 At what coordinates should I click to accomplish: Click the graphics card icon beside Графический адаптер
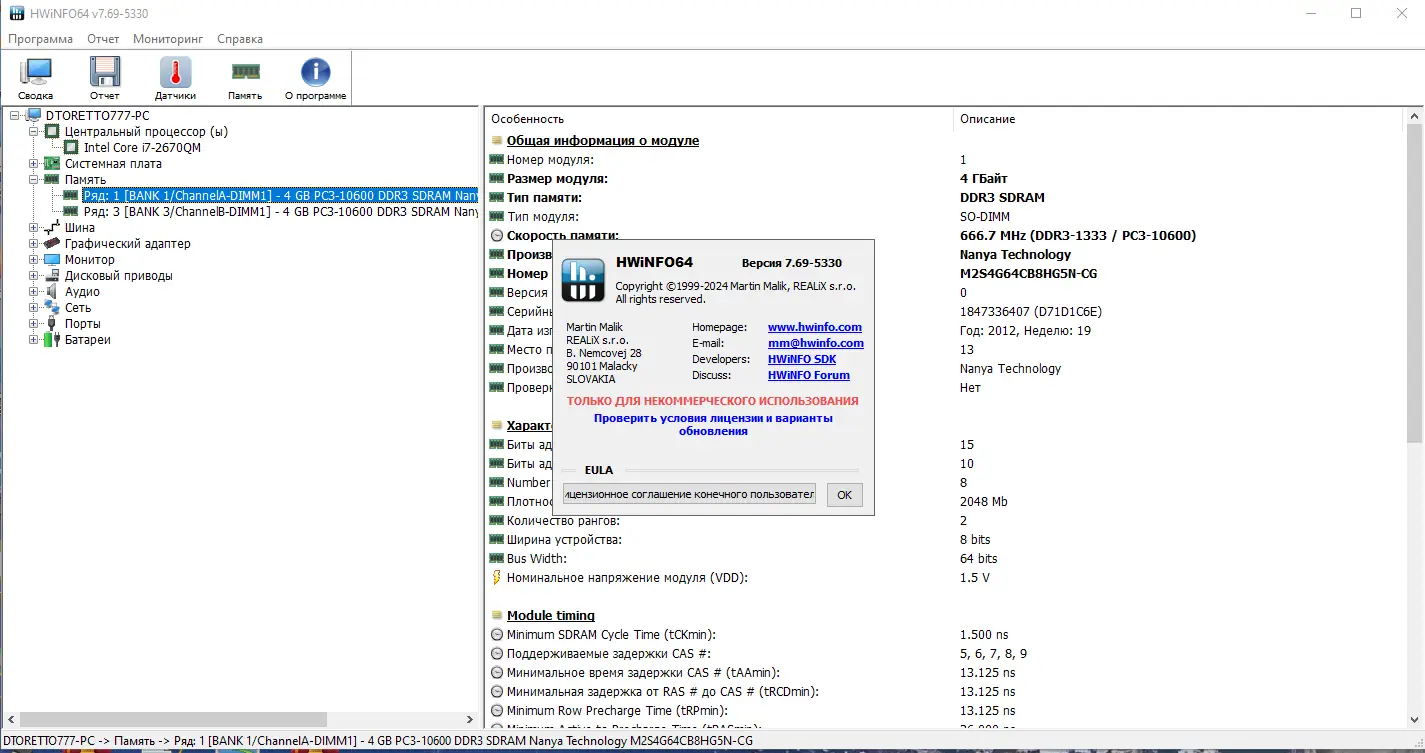[53, 244]
